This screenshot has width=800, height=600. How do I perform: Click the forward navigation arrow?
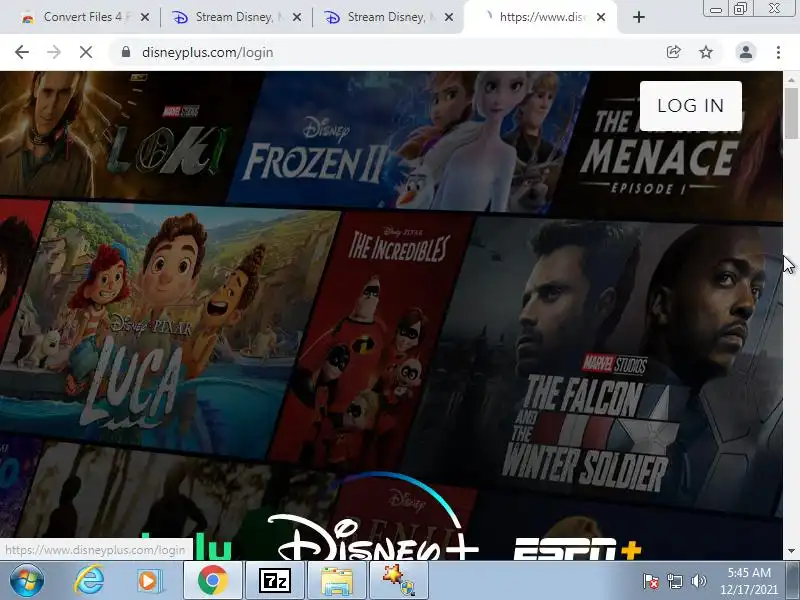tap(54, 52)
